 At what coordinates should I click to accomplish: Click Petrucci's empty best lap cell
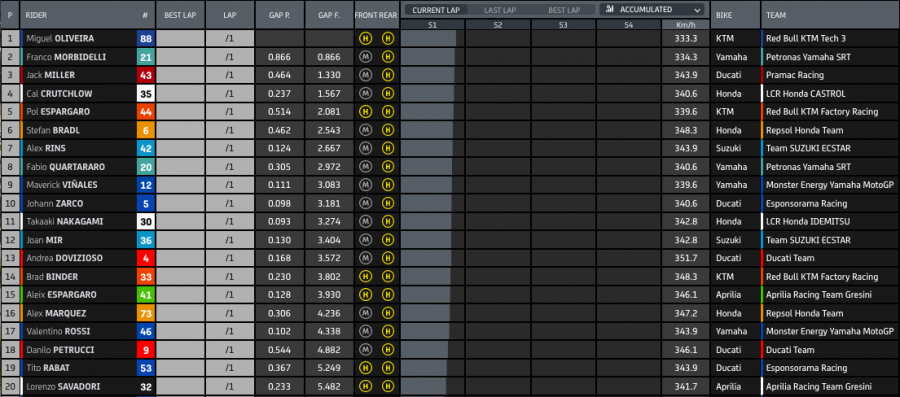pyautogui.click(x=180, y=350)
